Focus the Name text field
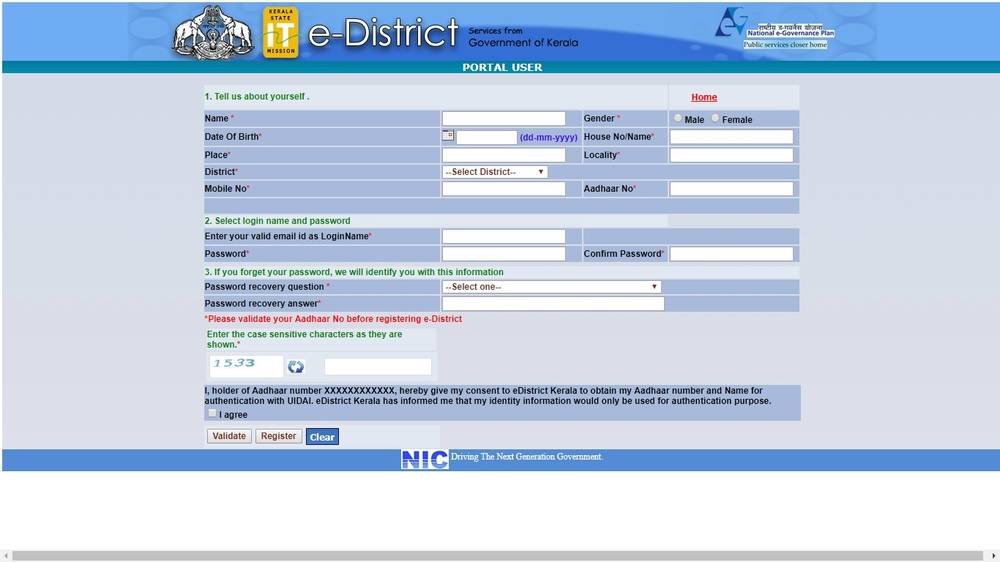 (503, 118)
